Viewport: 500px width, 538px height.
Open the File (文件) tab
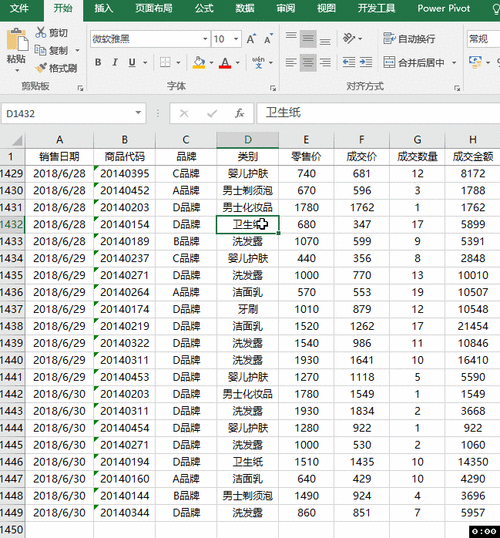click(x=19, y=8)
